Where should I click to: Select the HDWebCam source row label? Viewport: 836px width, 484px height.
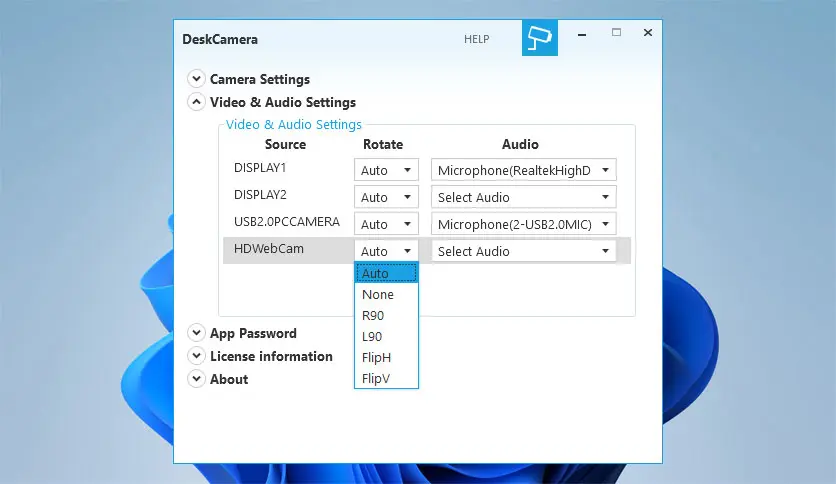[x=269, y=249]
